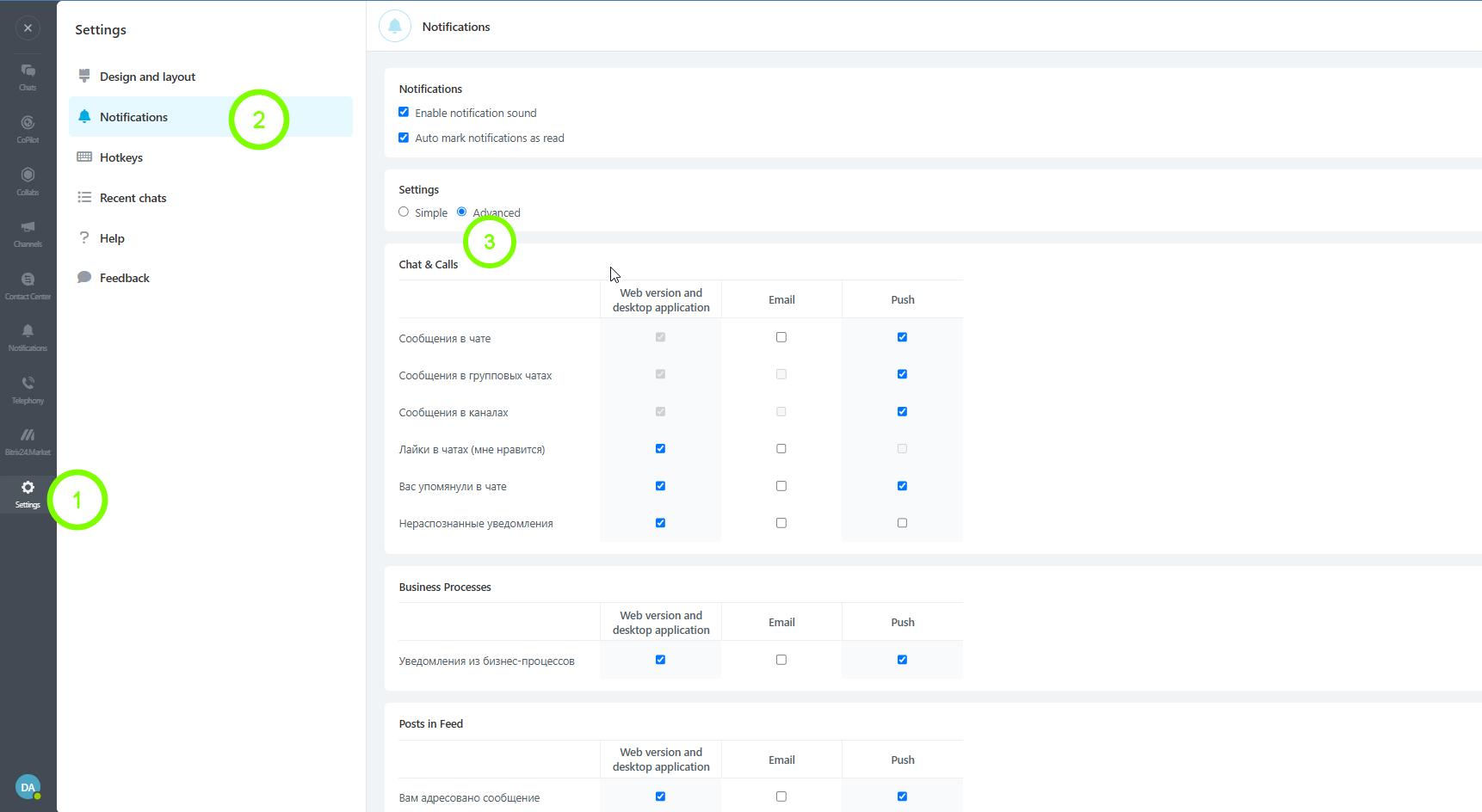This screenshot has height=812, width=1482.
Task: Enable Email for Вас упомянули в чате
Action: click(x=781, y=486)
